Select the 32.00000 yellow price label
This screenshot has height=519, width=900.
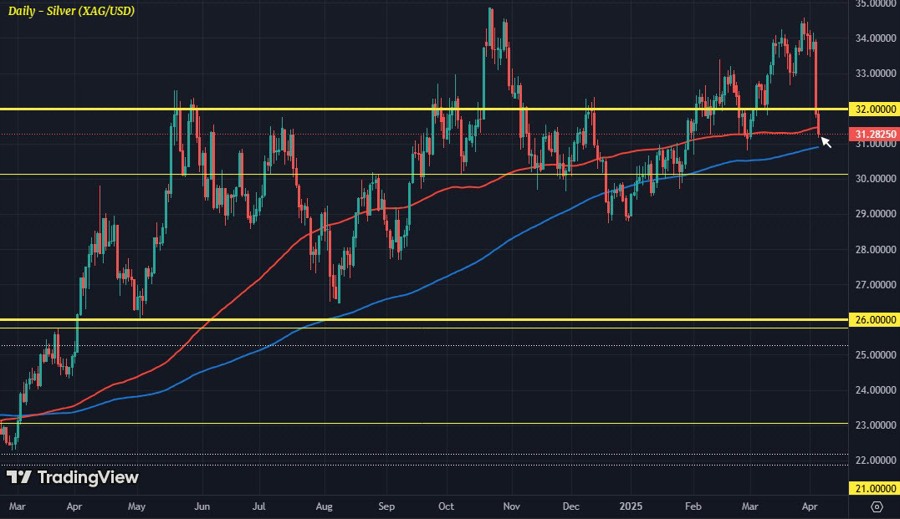[x=874, y=109]
